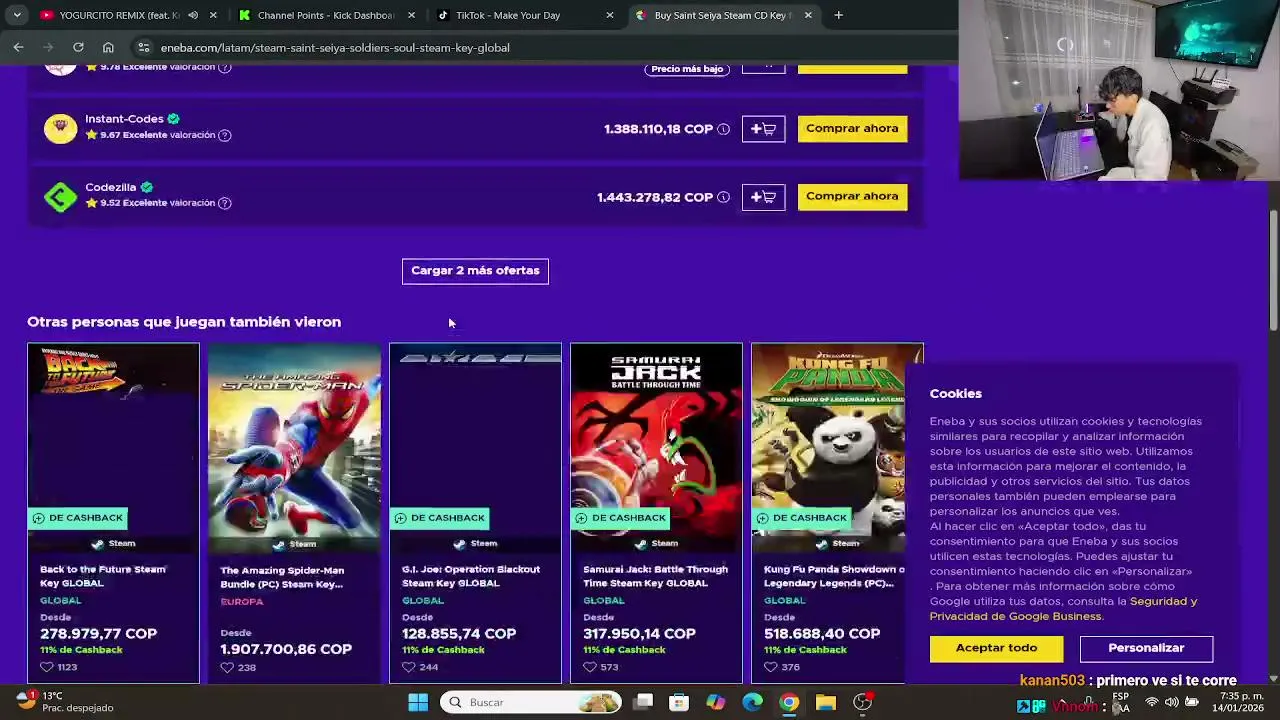
Task: Click Comprar ahora for Codezilla
Action: coord(852,196)
